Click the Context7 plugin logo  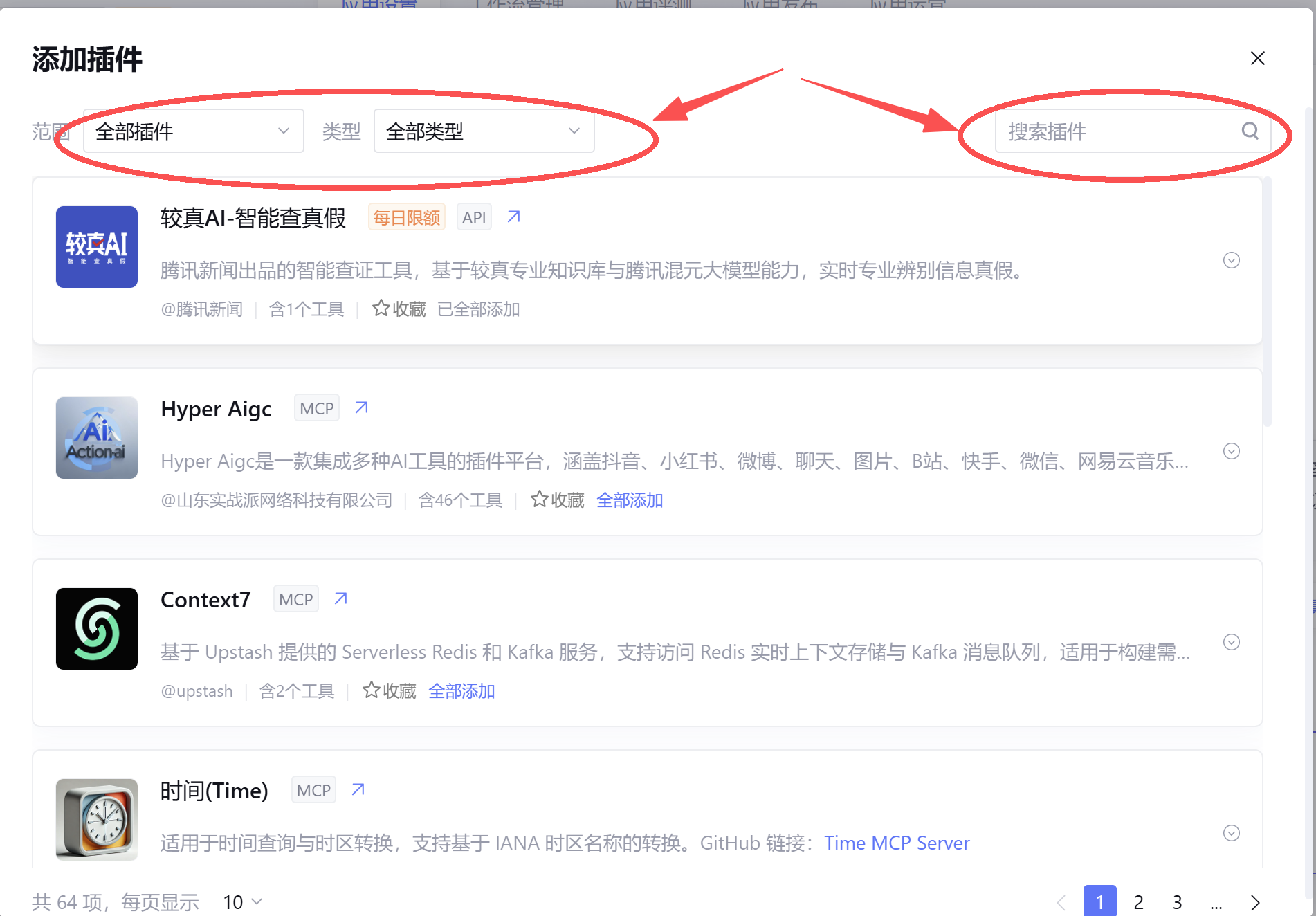[x=97, y=629]
